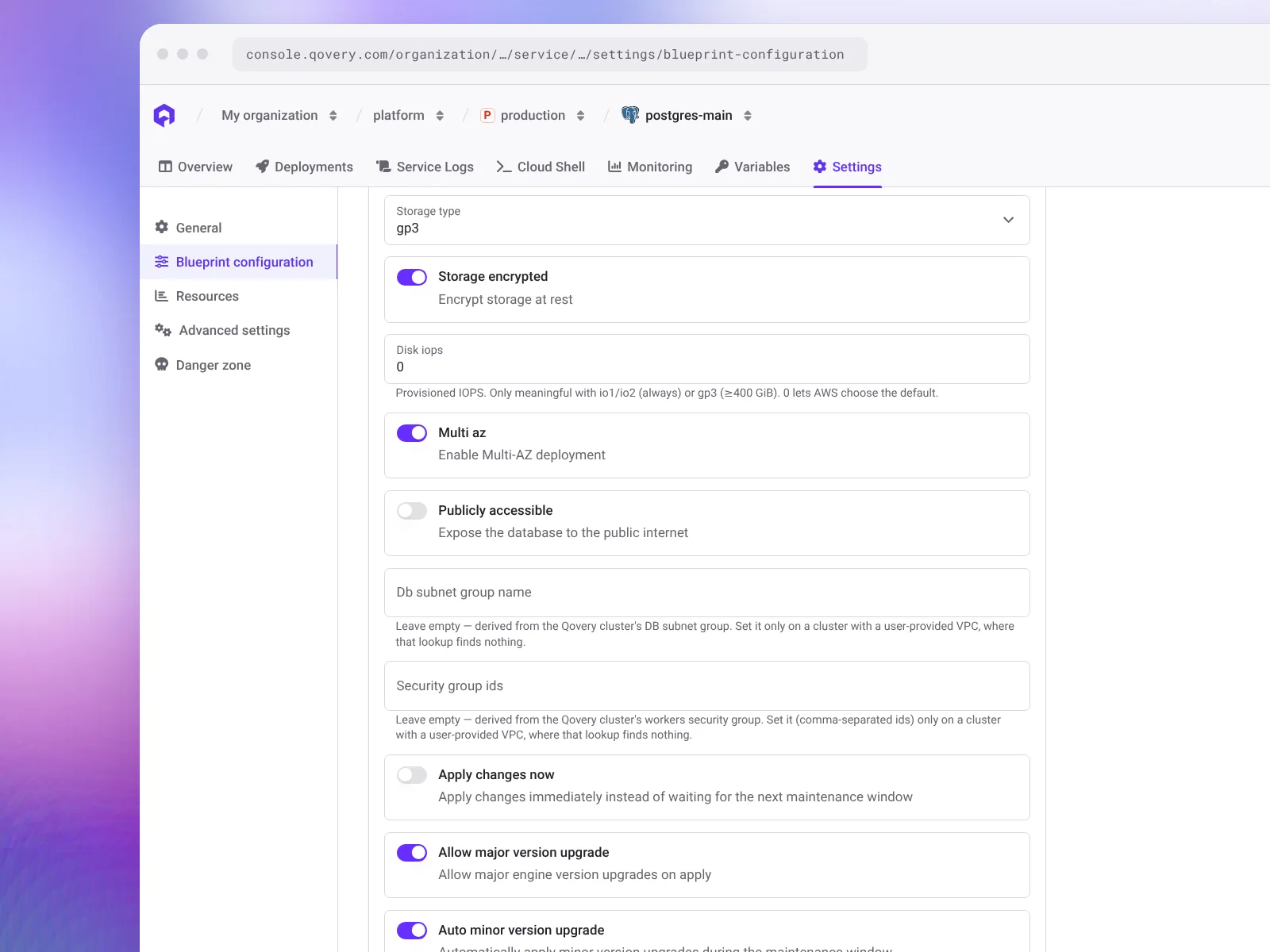Open the production environment switcher arrows
This screenshot has width=1270, height=952.
point(581,116)
